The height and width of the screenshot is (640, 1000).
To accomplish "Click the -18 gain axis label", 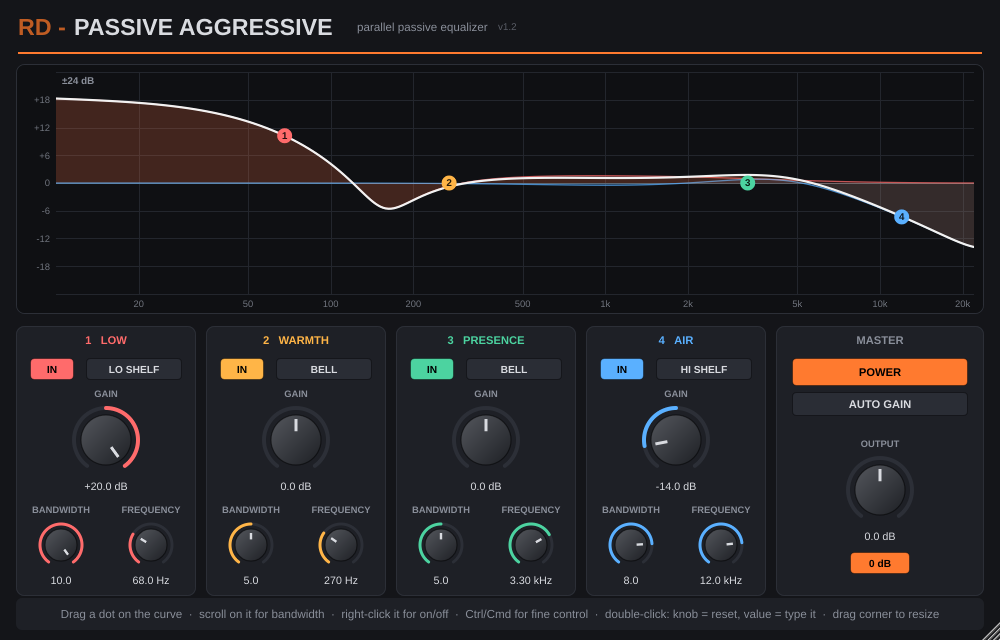I will pos(42,266).
